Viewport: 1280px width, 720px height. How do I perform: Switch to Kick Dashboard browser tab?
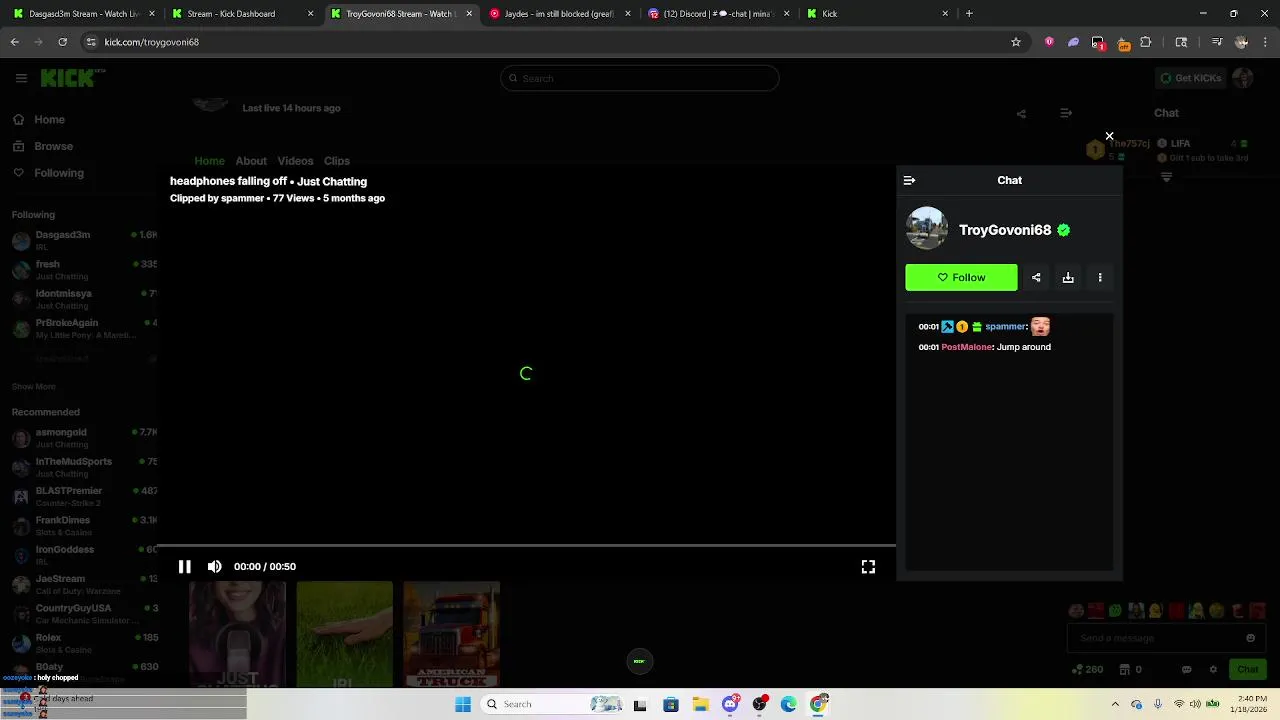coord(240,14)
